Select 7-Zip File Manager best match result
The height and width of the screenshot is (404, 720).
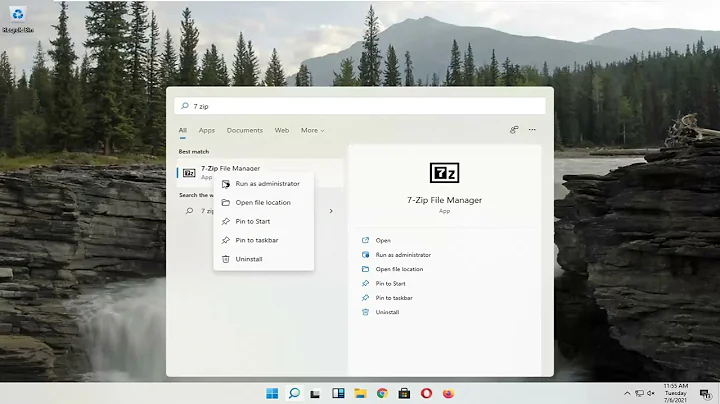[260, 173]
